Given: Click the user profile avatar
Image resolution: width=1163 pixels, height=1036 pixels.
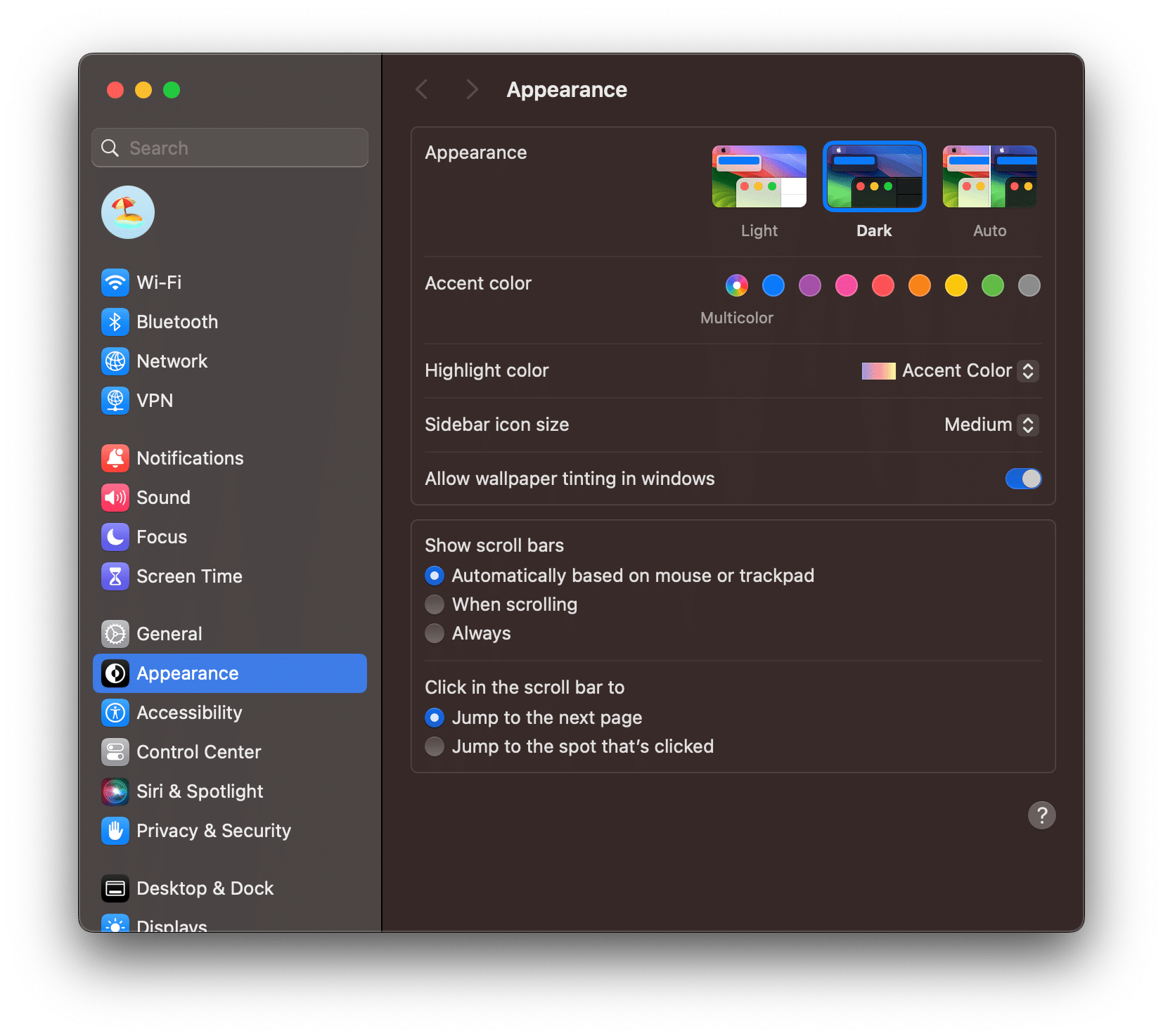Looking at the screenshot, I should (x=128, y=212).
